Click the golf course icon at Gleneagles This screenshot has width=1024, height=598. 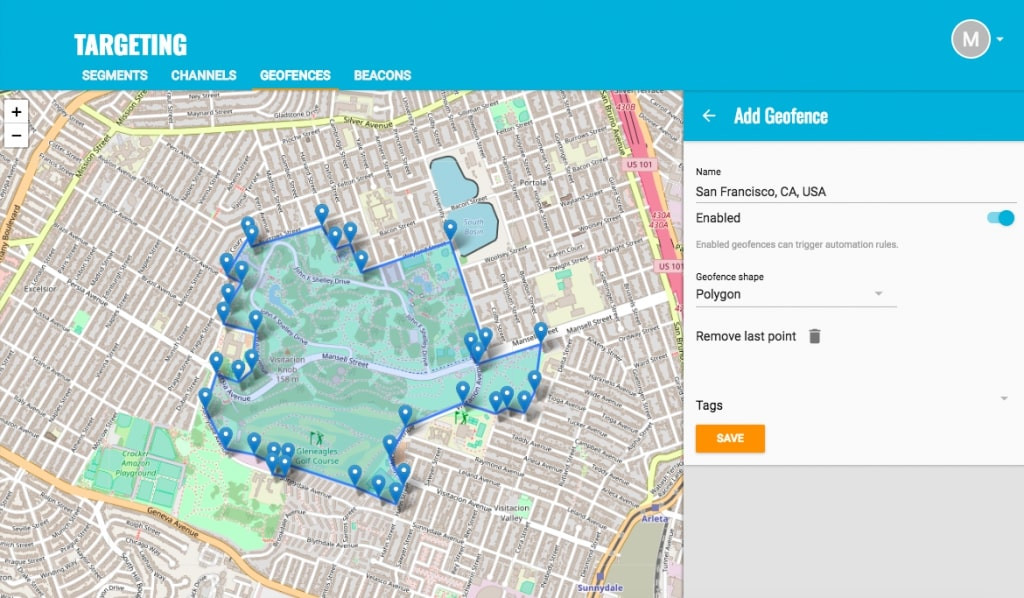pos(317,437)
